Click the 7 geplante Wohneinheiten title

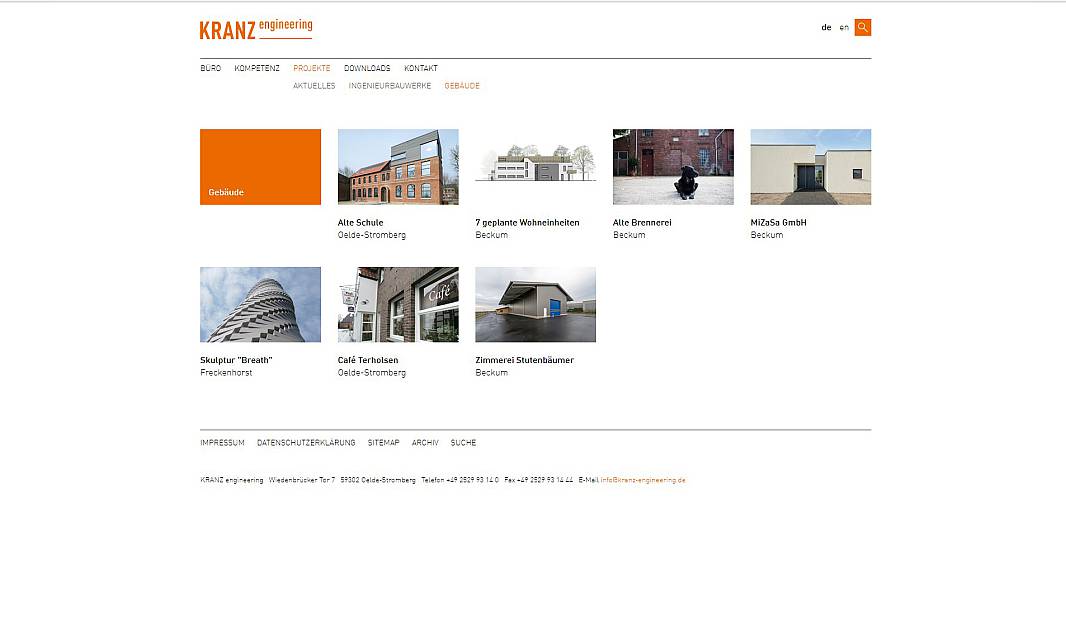click(x=527, y=222)
